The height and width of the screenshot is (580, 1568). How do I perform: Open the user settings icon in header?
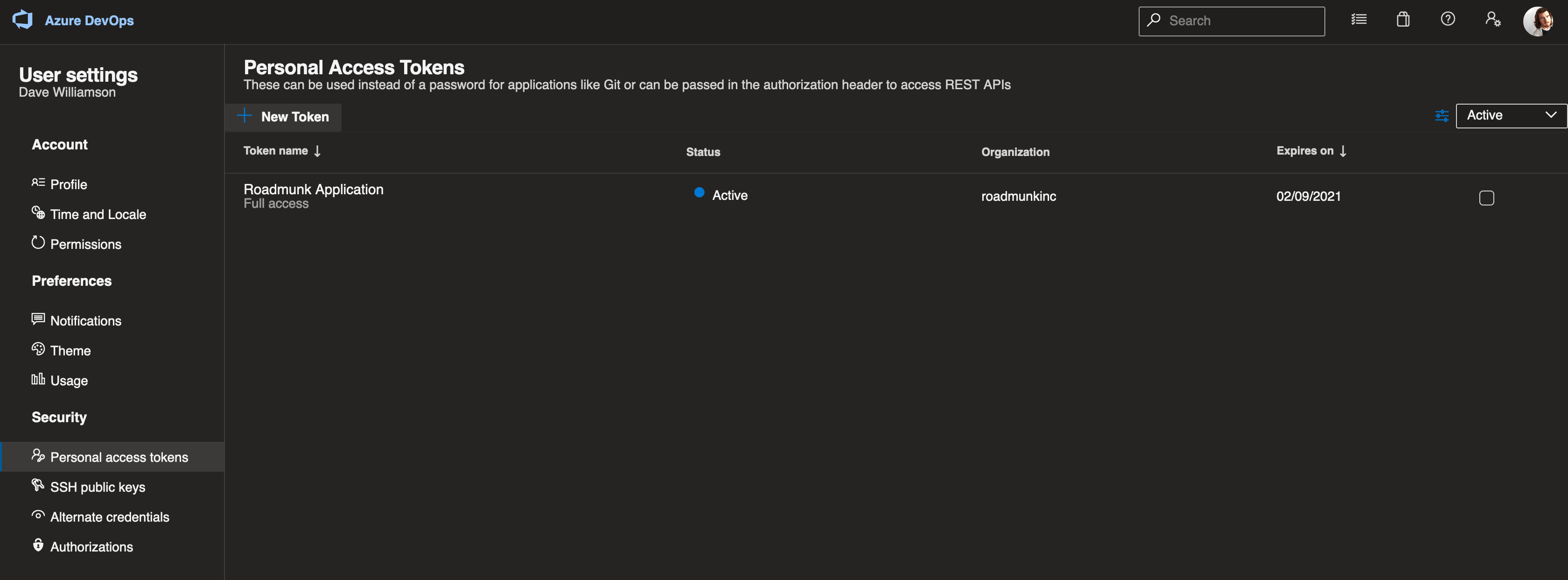[x=1492, y=20]
